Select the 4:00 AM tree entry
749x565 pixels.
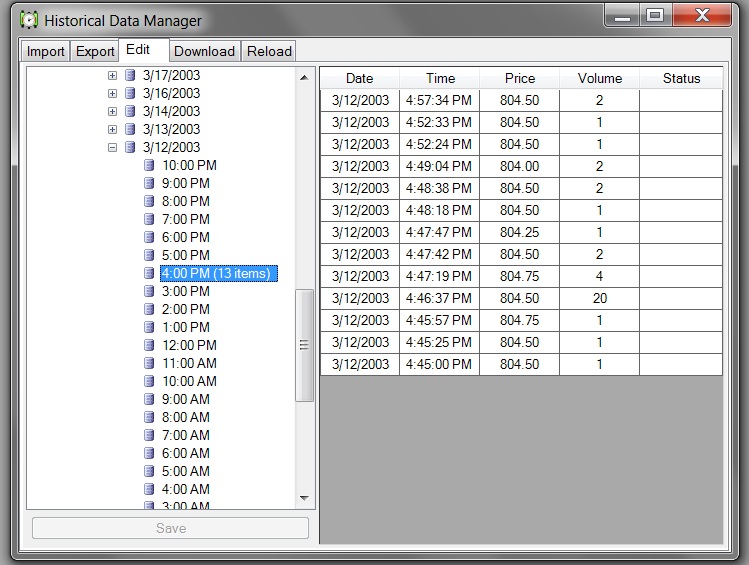pyautogui.click(x=185, y=489)
